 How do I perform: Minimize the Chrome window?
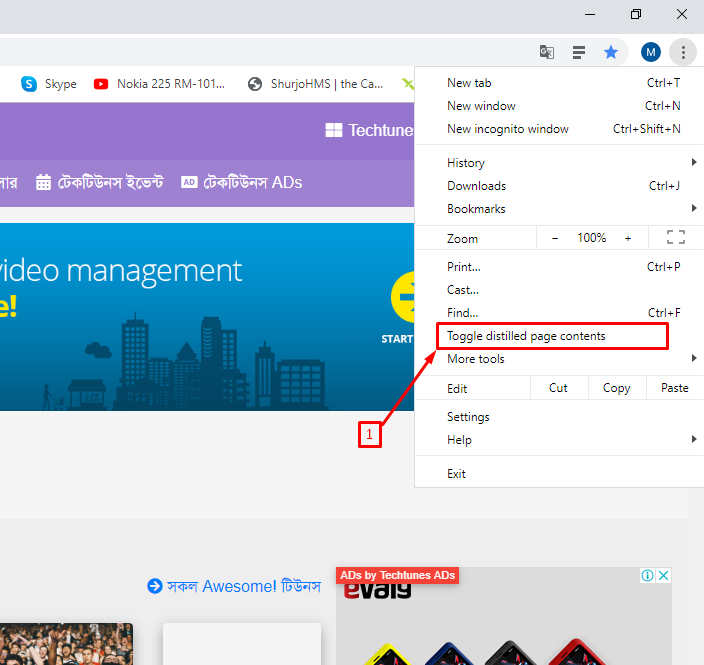point(590,14)
